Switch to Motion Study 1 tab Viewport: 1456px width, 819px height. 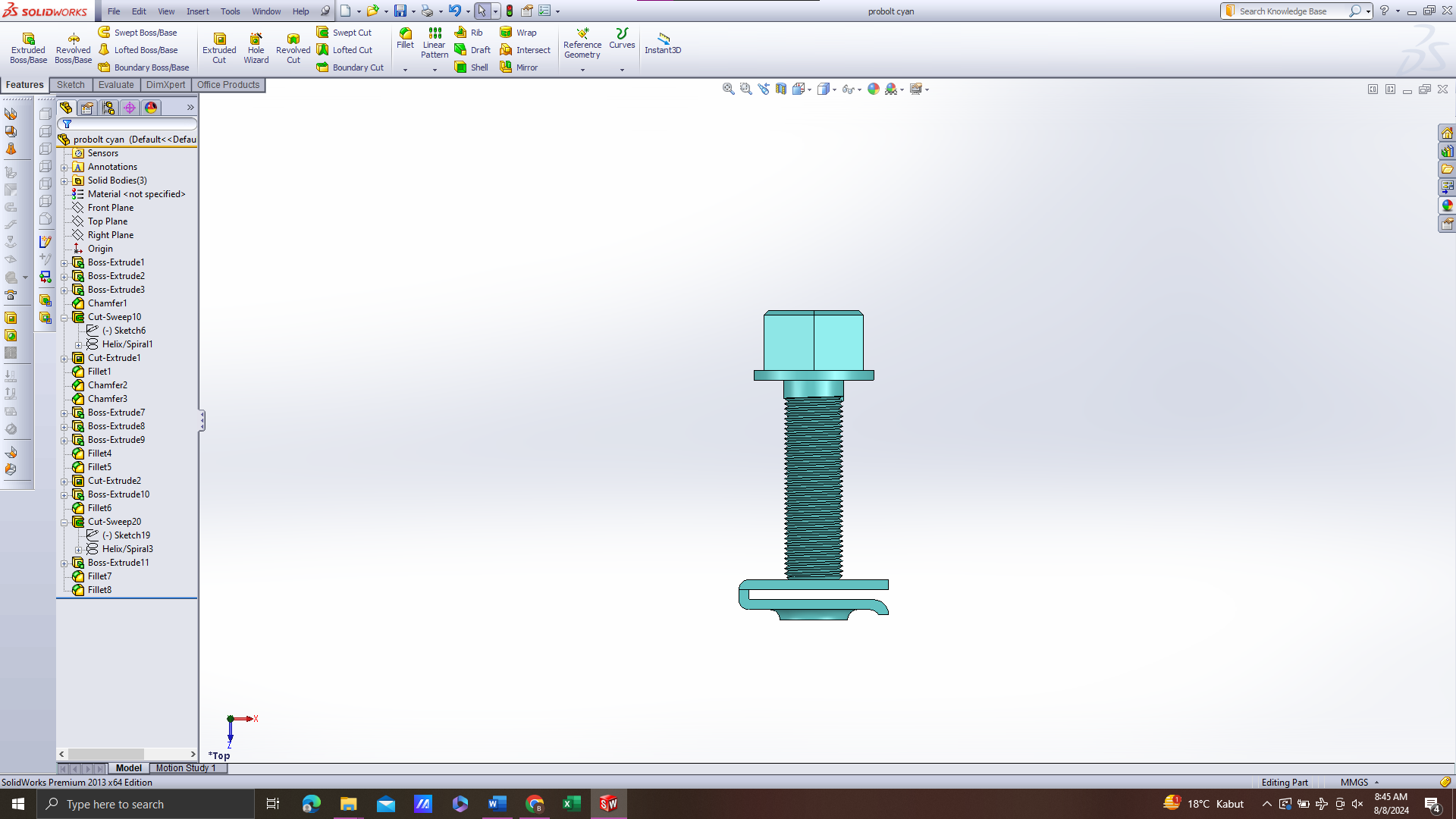(186, 768)
